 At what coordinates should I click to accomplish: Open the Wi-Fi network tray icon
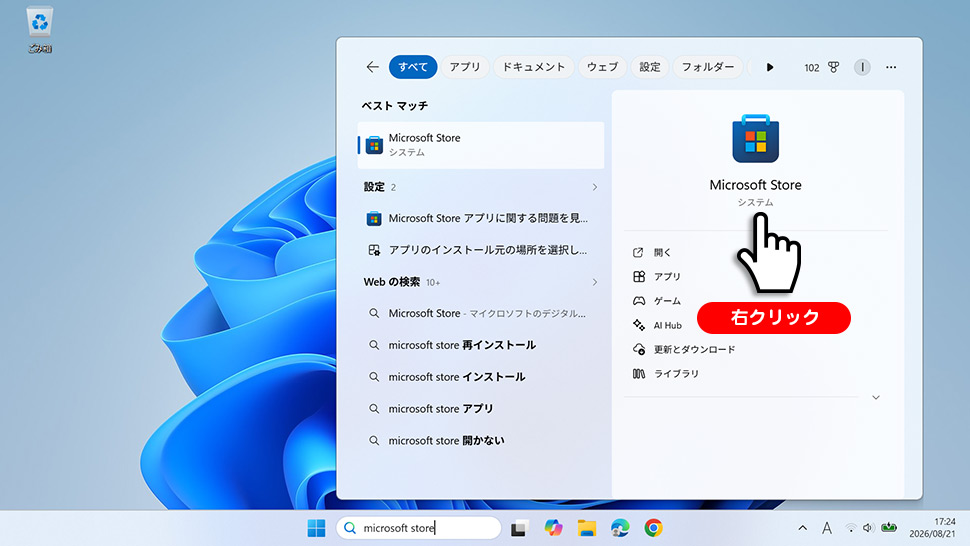click(851, 528)
